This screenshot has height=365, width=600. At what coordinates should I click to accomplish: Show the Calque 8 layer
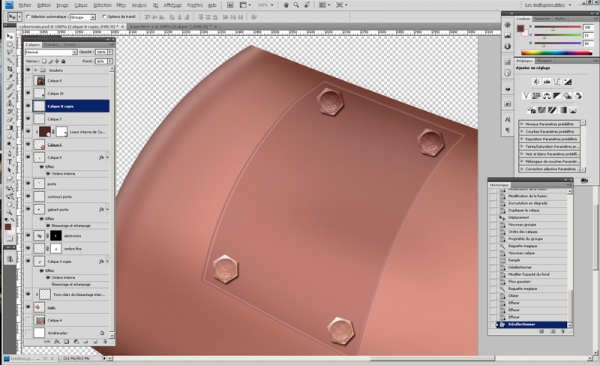tap(28, 80)
